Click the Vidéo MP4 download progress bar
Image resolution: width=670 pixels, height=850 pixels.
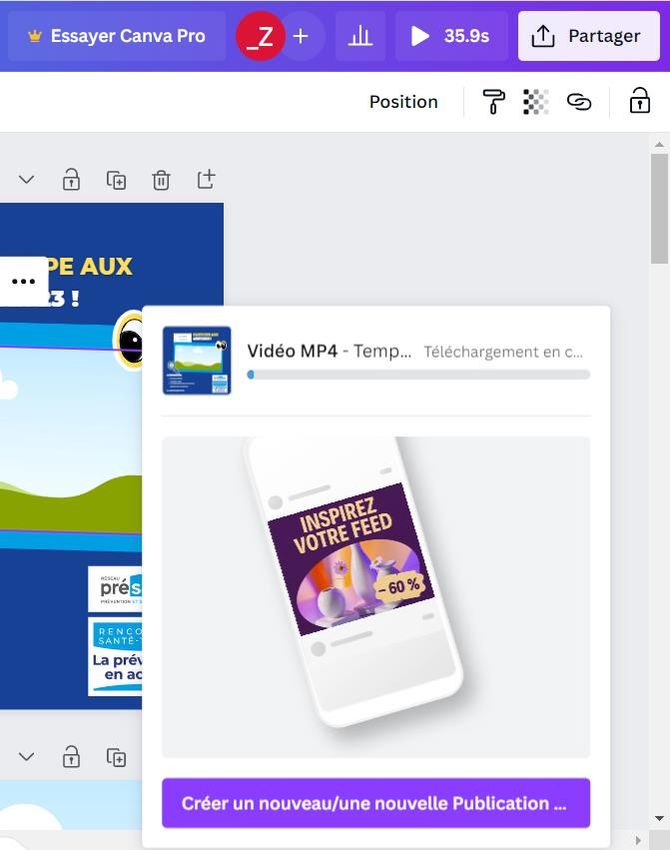[418, 375]
